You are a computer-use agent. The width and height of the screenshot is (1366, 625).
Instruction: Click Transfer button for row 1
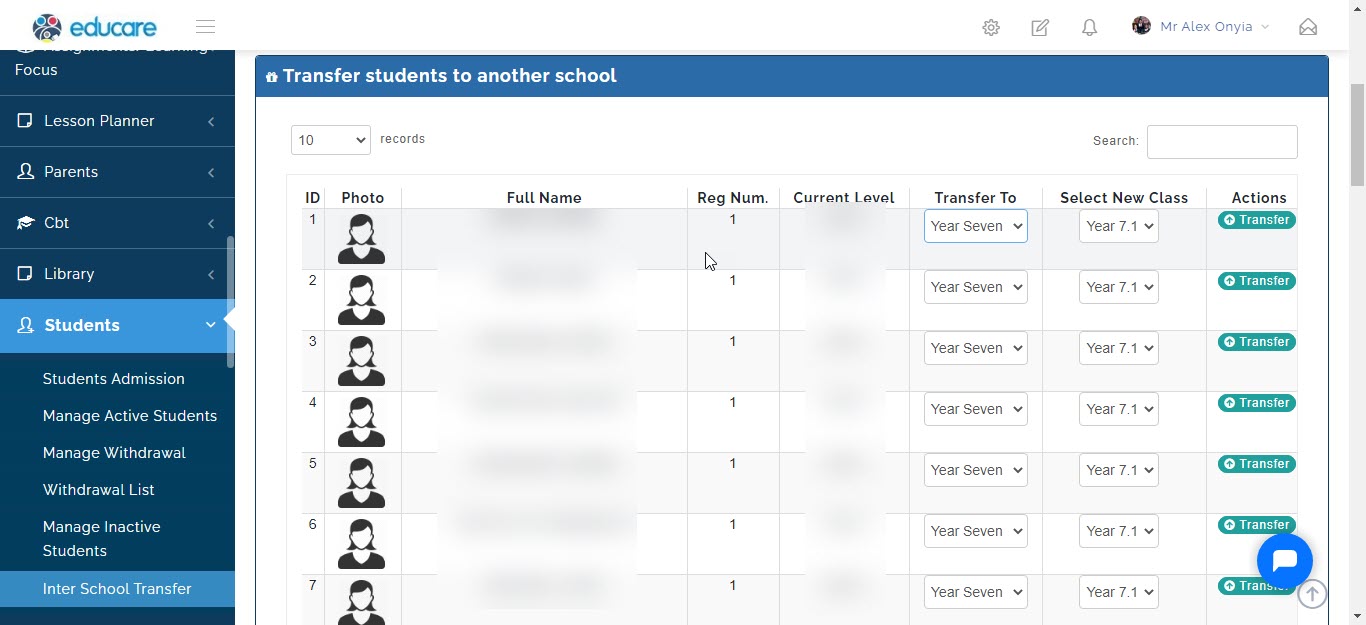pyautogui.click(x=1256, y=220)
